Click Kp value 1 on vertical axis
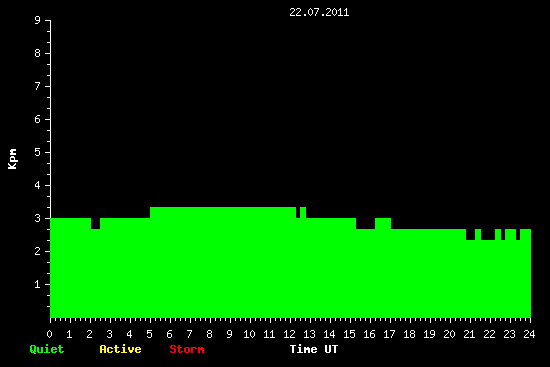The image size is (550, 367). coord(38,284)
